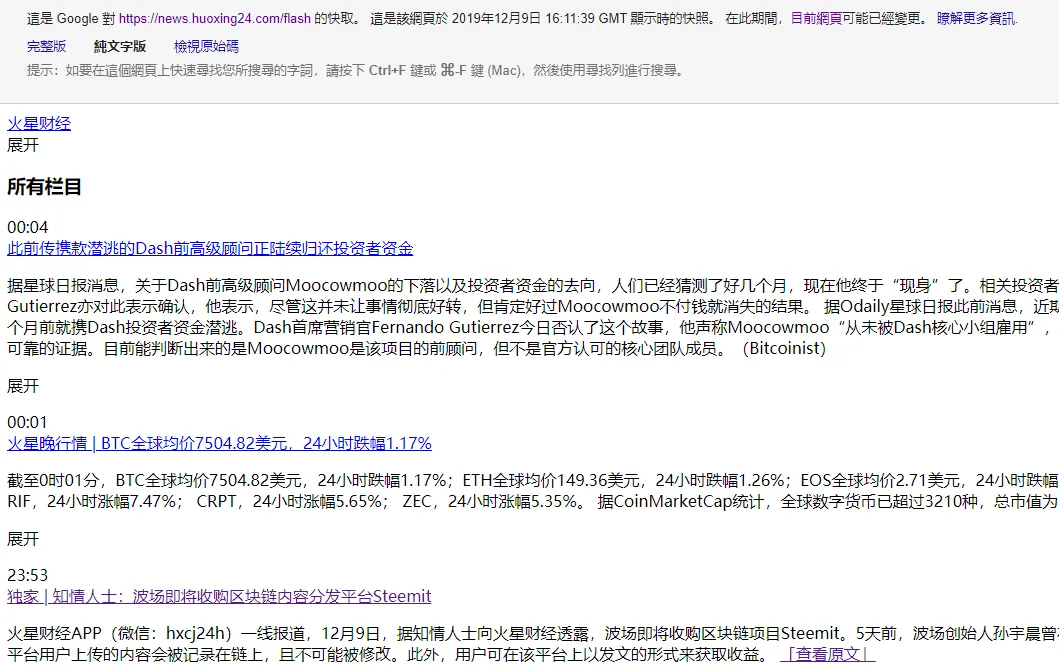
Task: Open the 瞭解更多資訊 link
Action: (x=975, y=18)
